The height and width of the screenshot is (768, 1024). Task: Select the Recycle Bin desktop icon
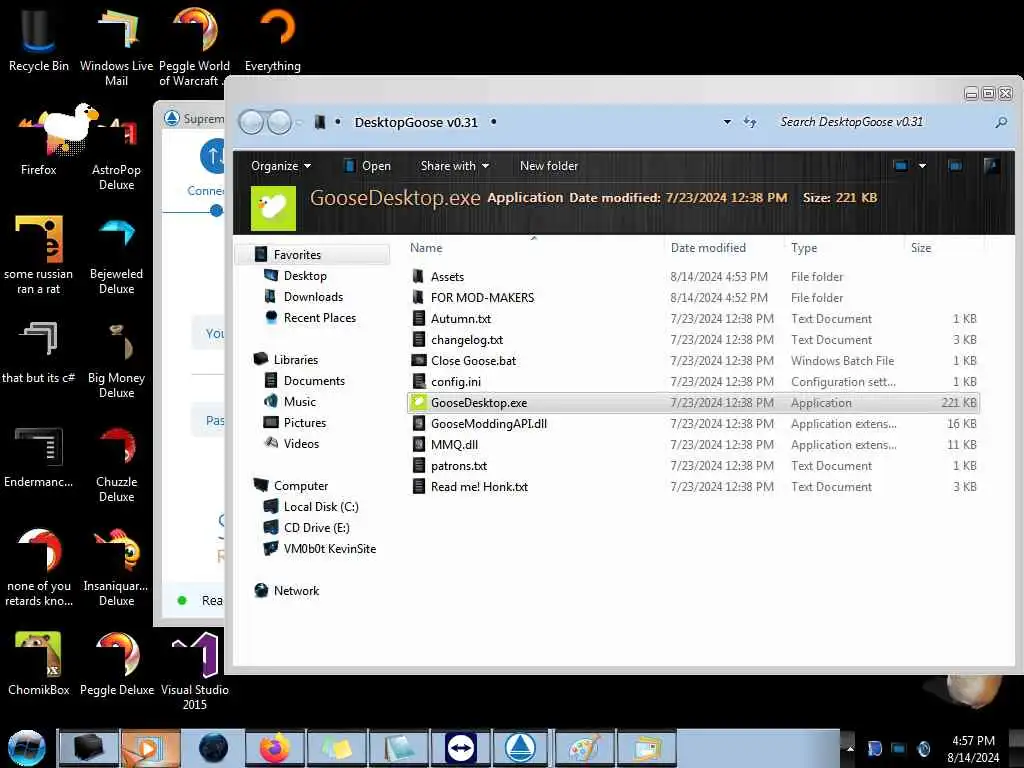coord(39,38)
